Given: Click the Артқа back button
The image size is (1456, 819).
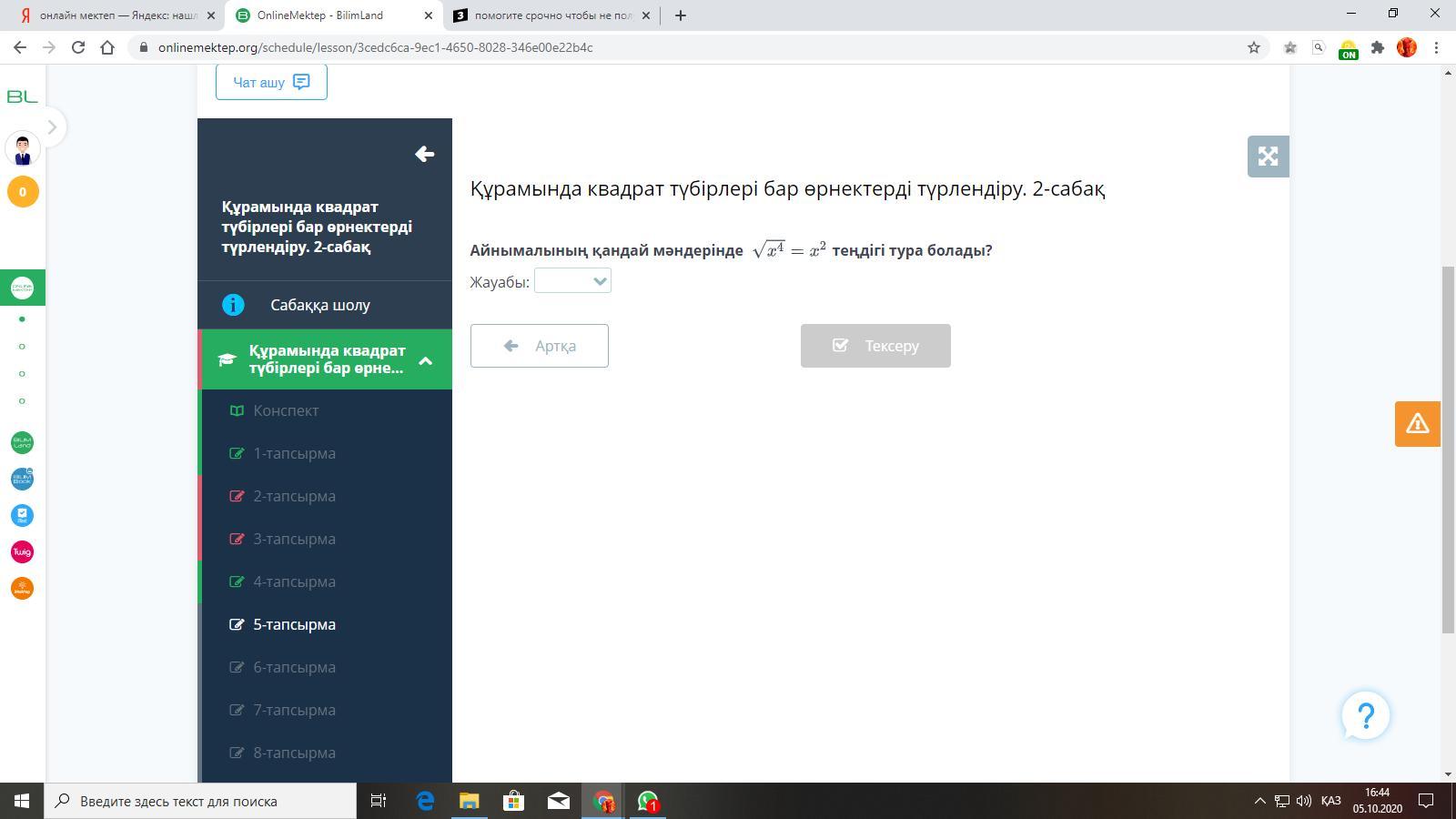Looking at the screenshot, I should pos(540,346).
